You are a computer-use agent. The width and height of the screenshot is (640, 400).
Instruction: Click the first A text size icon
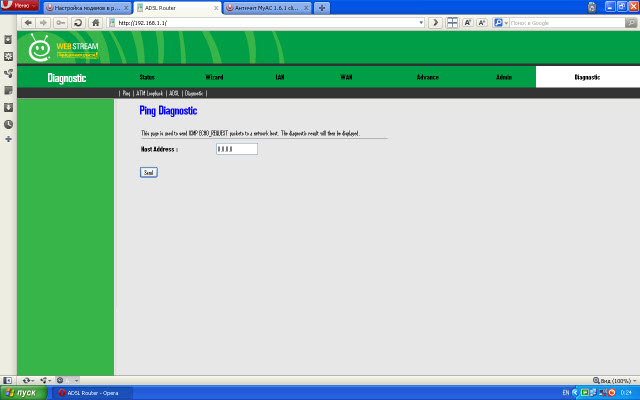(x=468, y=23)
